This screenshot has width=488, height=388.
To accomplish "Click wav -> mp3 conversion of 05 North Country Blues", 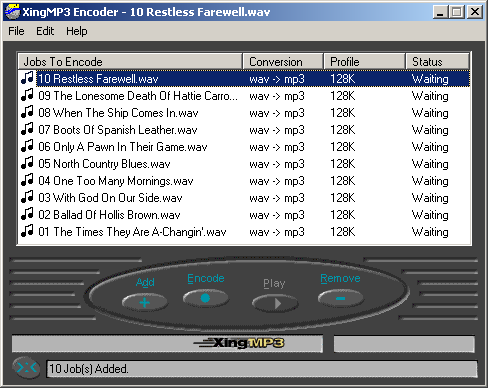I will 277,164.
